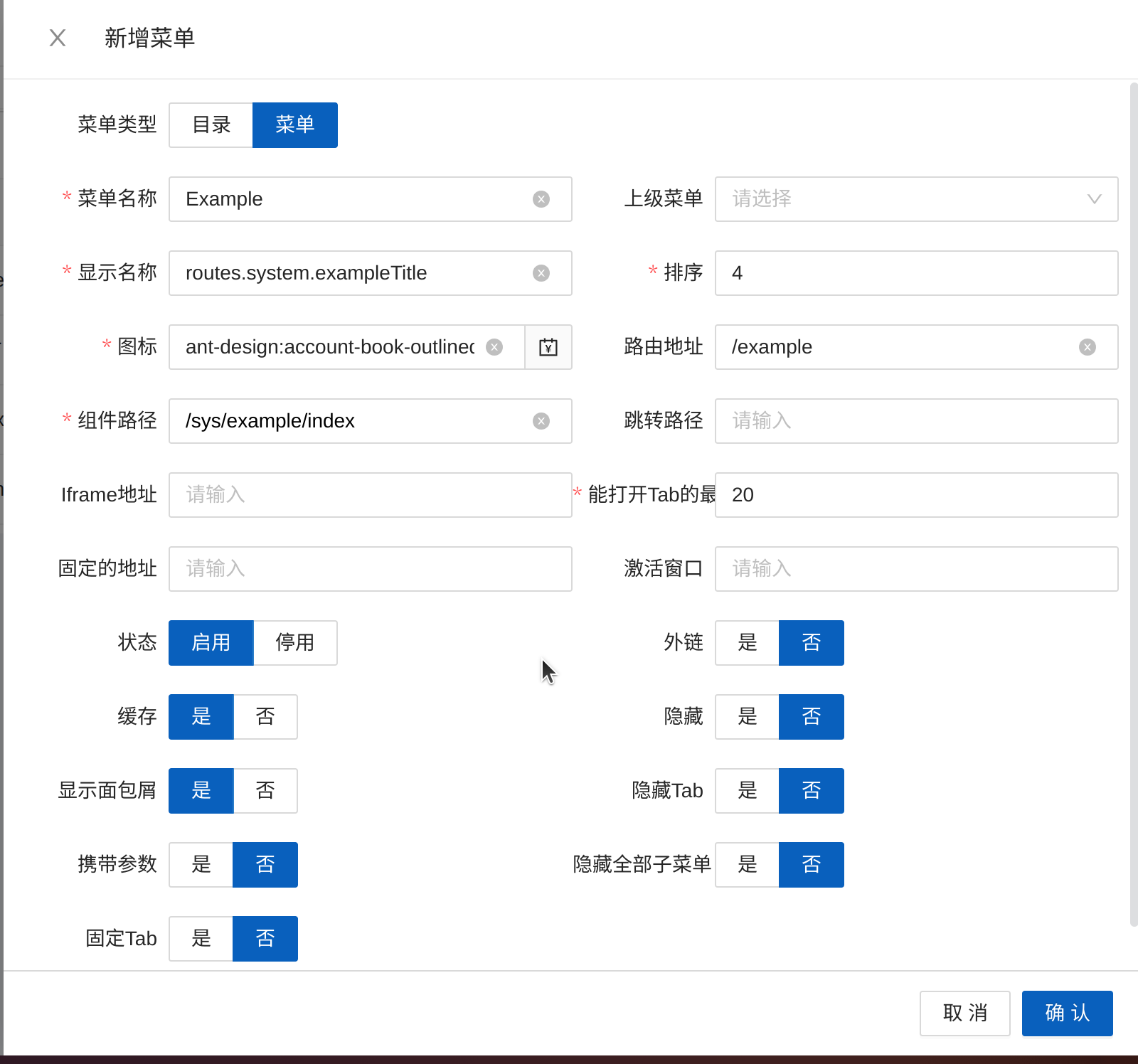The height and width of the screenshot is (1064, 1138).
Task: Click the 取消 button
Action: point(965,1014)
